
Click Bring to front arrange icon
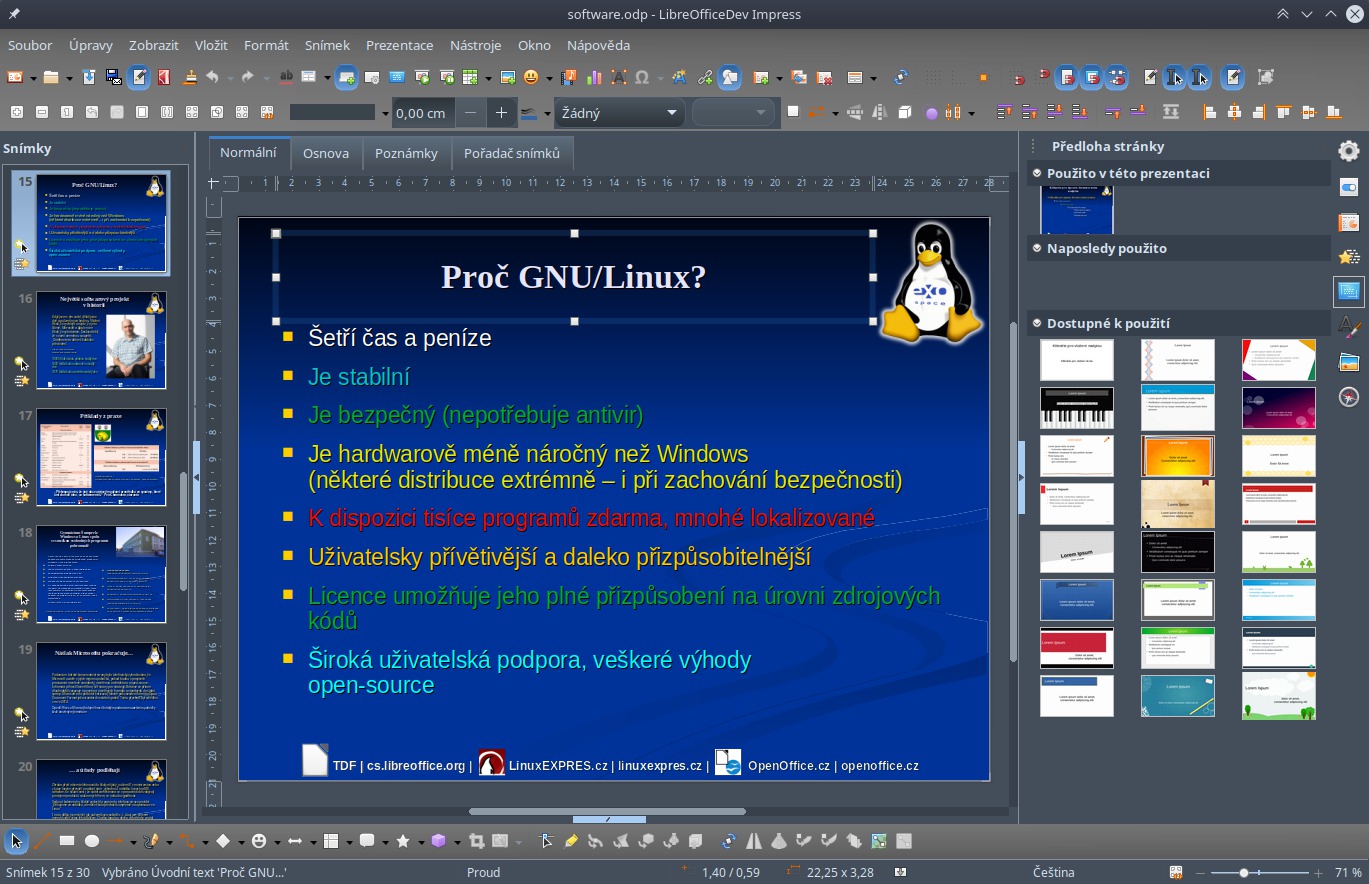1004,112
